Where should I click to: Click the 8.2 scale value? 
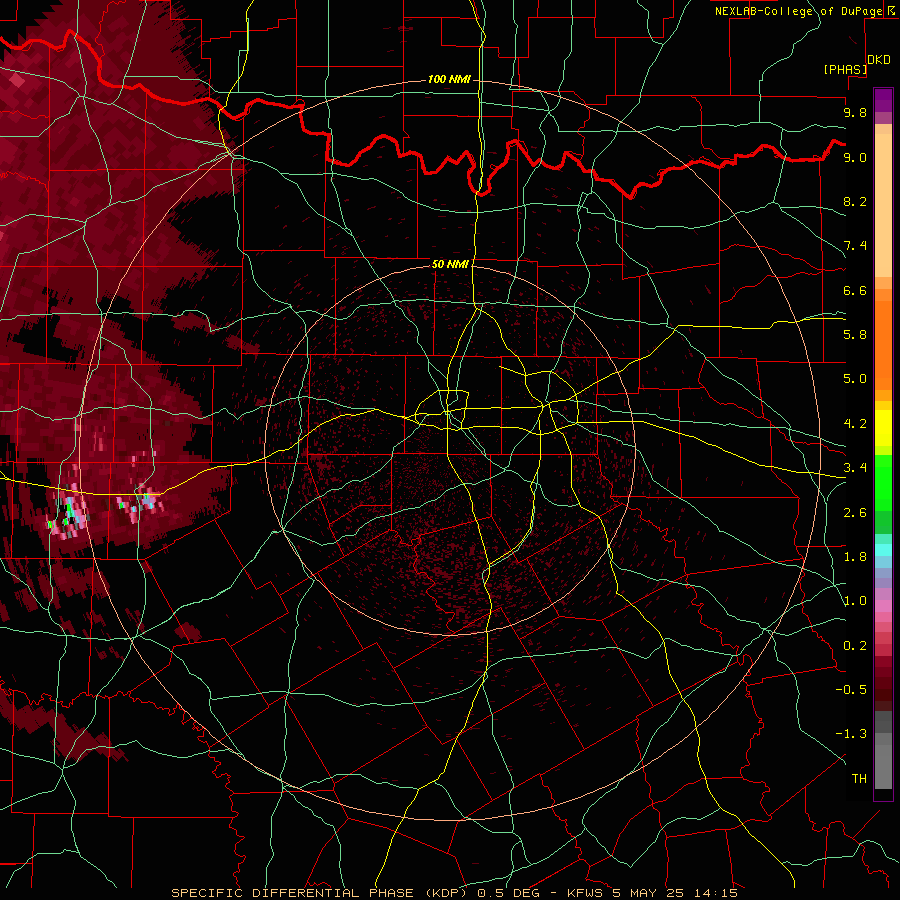pyautogui.click(x=855, y=201)
